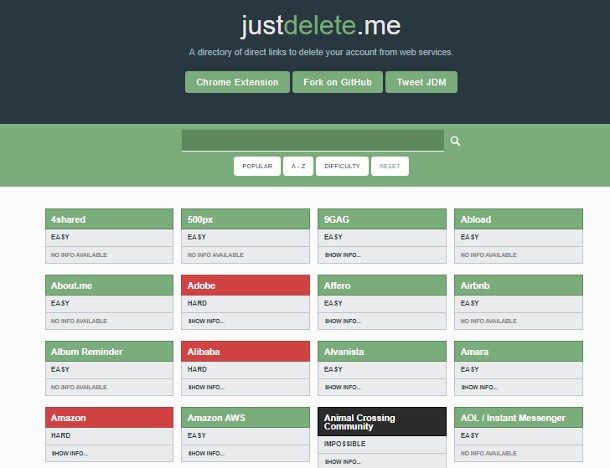Click the HARD label under Amazon
The width and height of the screenshot is (610, 468).
point(61,435)
